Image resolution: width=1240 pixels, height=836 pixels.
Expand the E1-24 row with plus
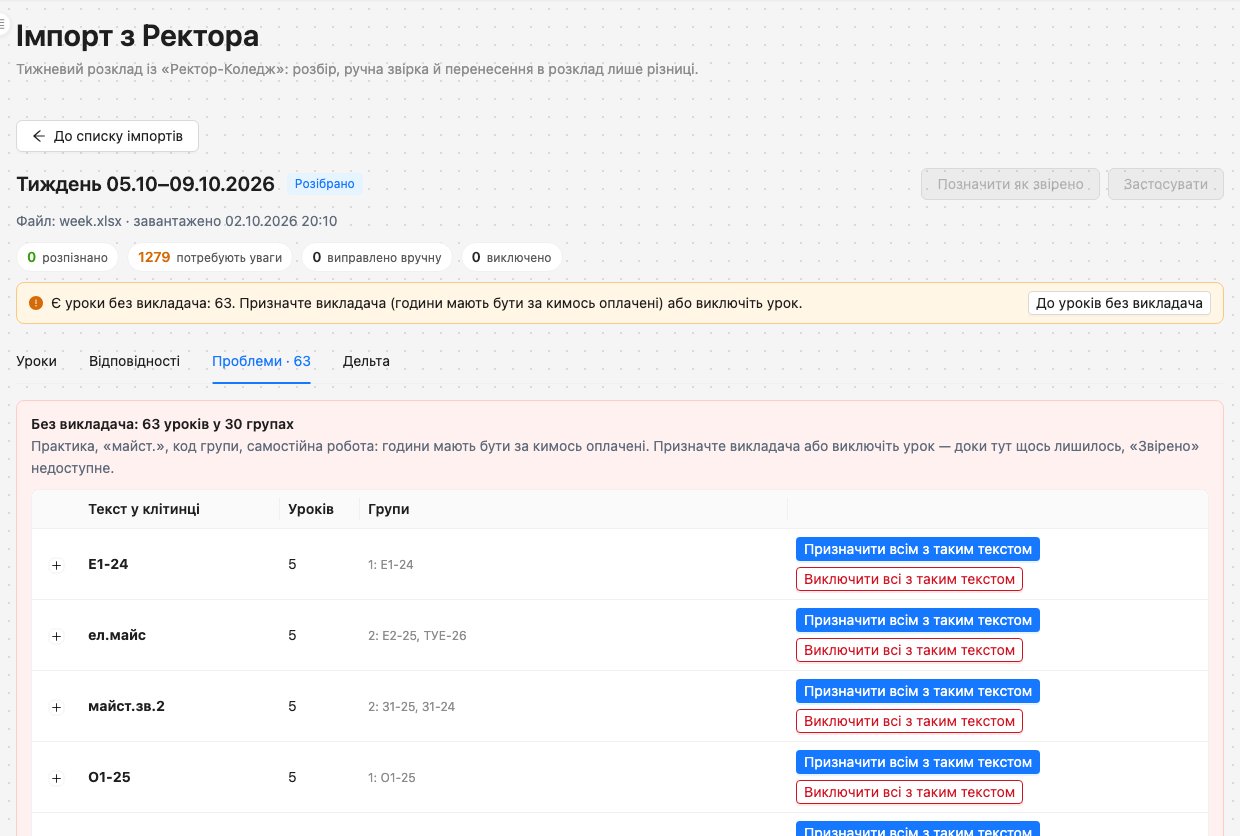pyautogui.click(x=57, y=565)
